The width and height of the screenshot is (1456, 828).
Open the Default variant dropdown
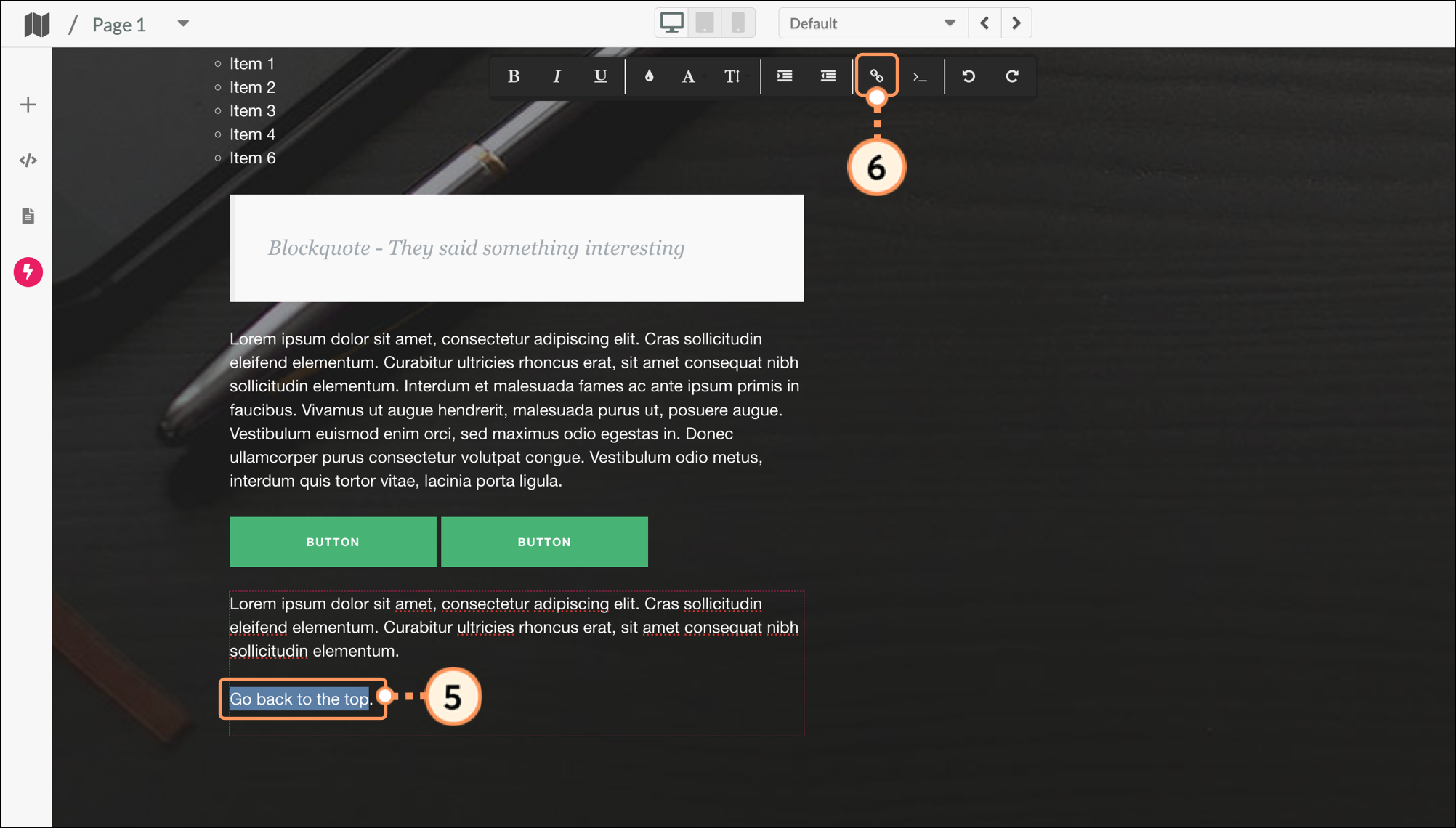point(873,23)
